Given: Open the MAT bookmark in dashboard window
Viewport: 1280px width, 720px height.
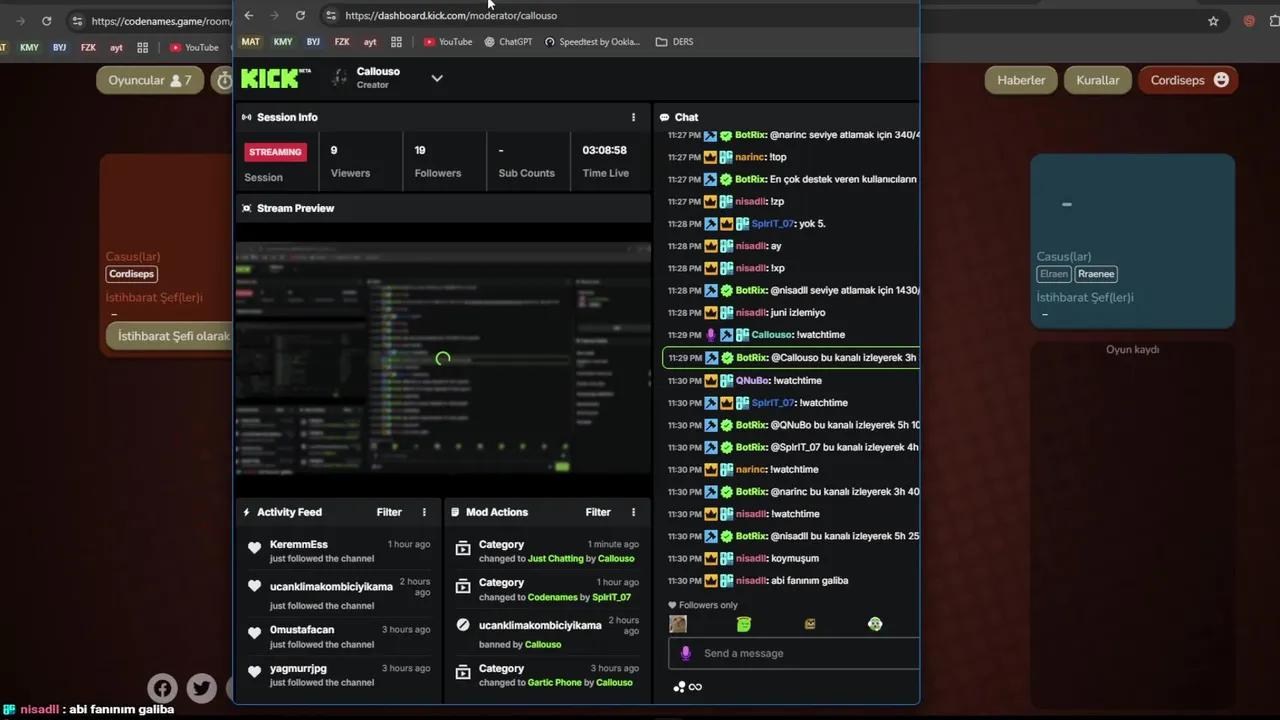Looking at the screenshot, I should pyautogui.click(x=250, y=42).
